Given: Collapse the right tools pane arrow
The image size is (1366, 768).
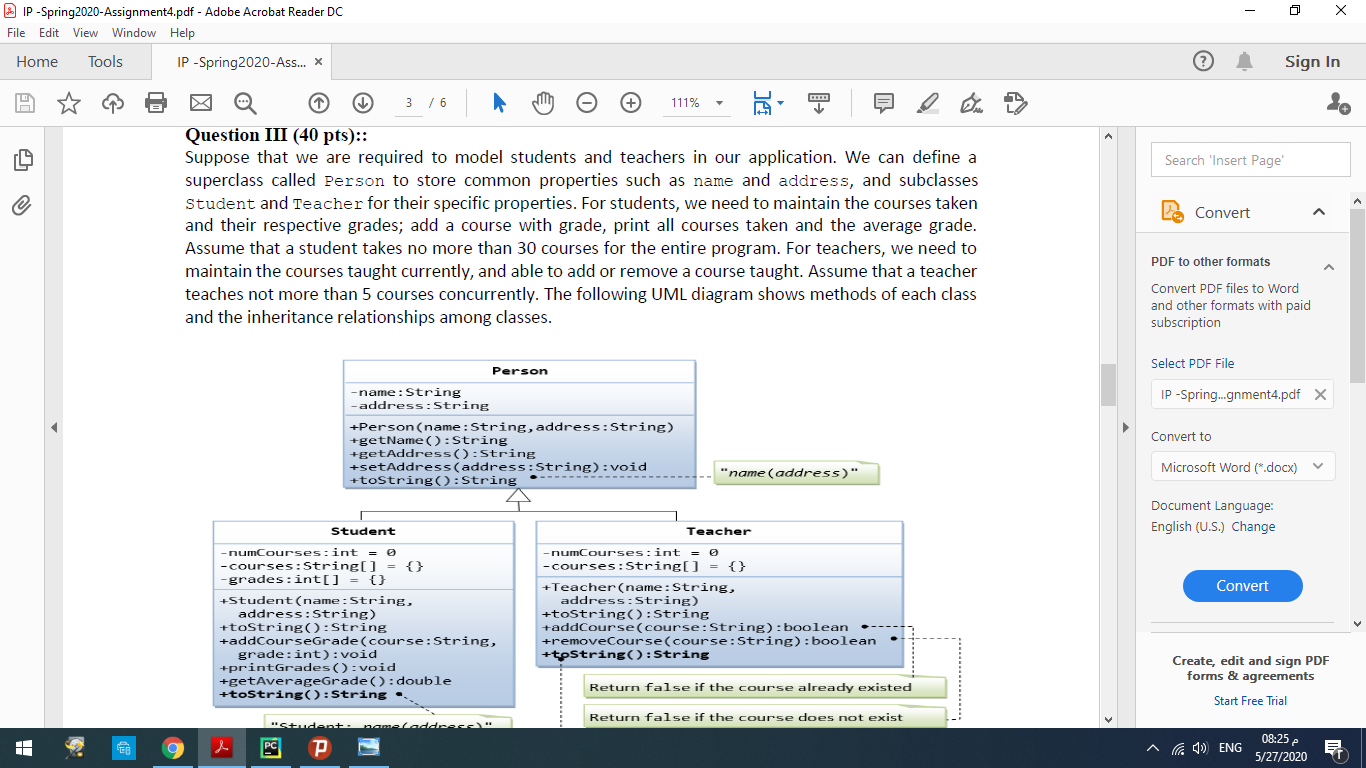Looking at the screenshot, I should (1125, 428).
